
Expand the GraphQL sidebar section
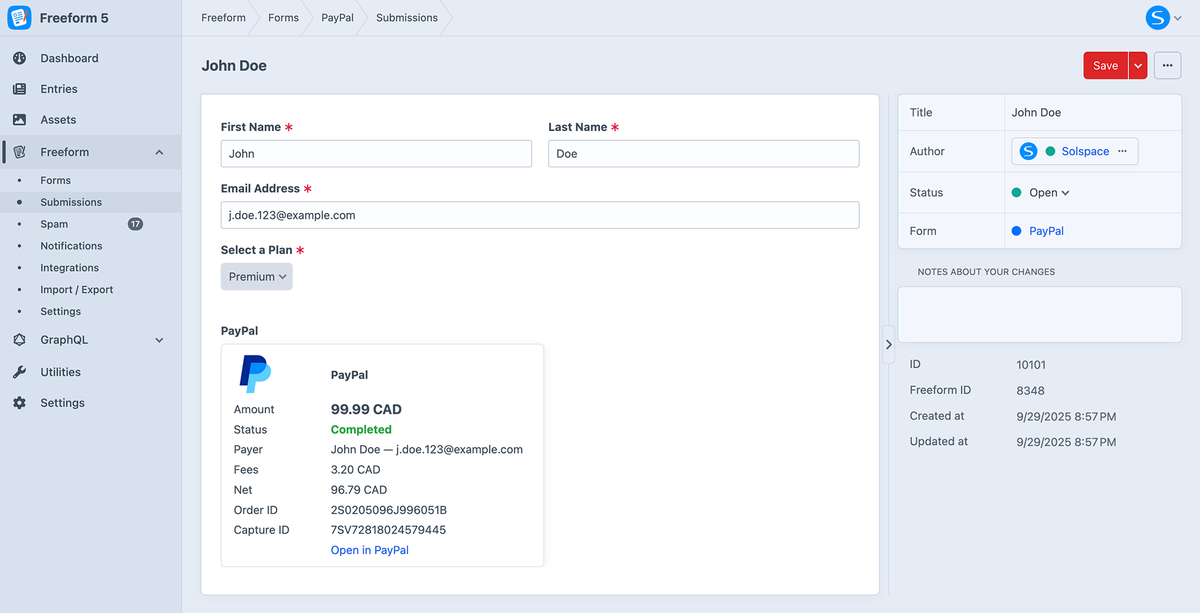[159, 340]
